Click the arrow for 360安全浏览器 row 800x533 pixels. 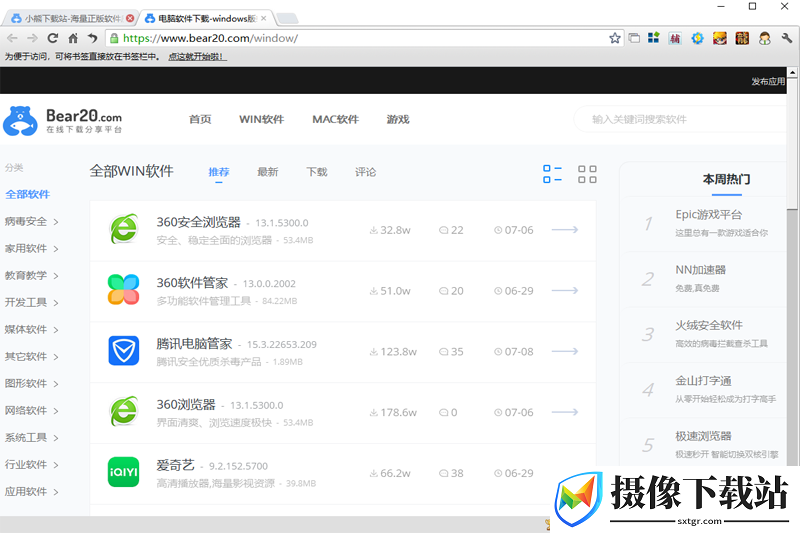565,230
